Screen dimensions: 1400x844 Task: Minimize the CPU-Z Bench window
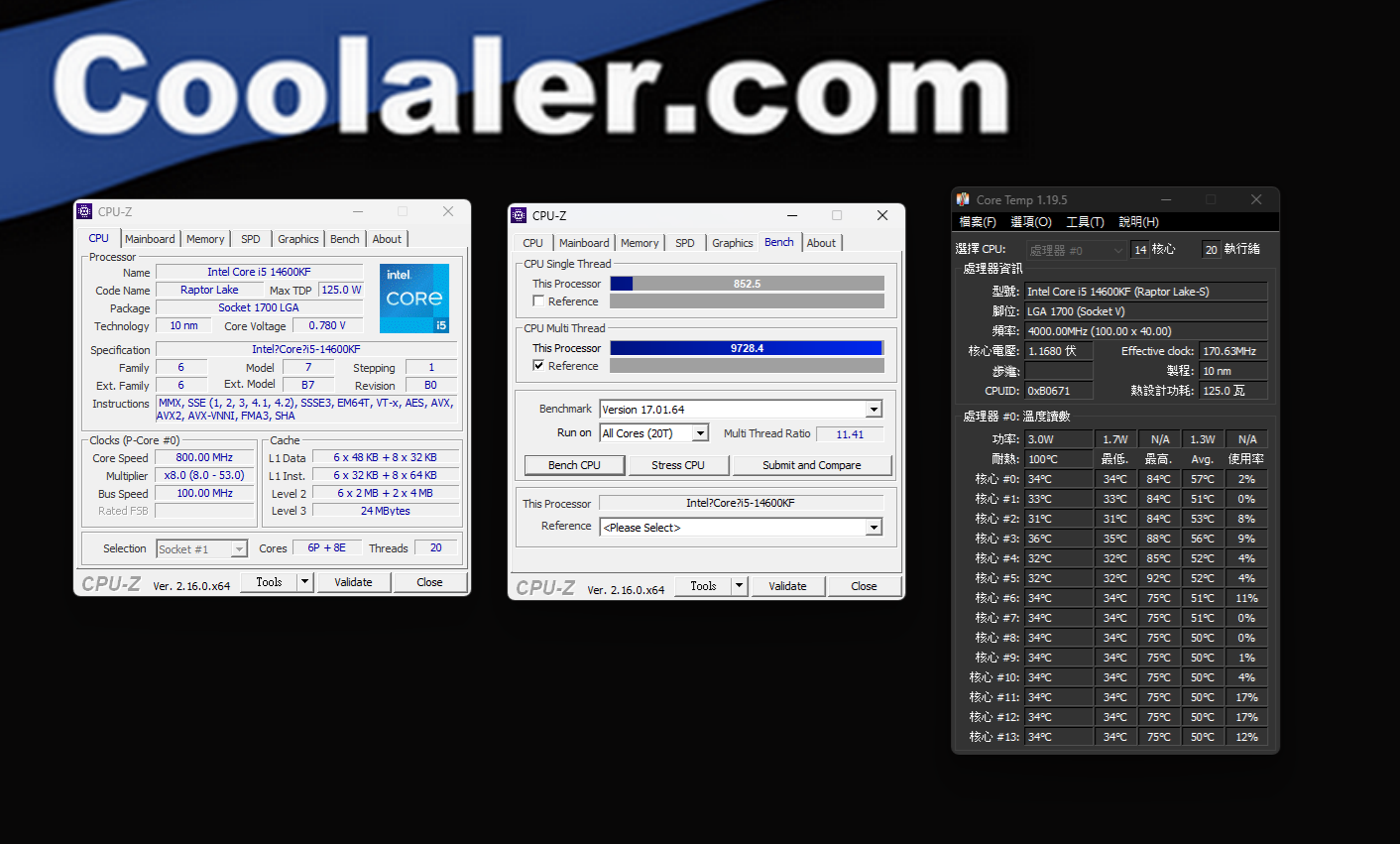coord(792,215)
